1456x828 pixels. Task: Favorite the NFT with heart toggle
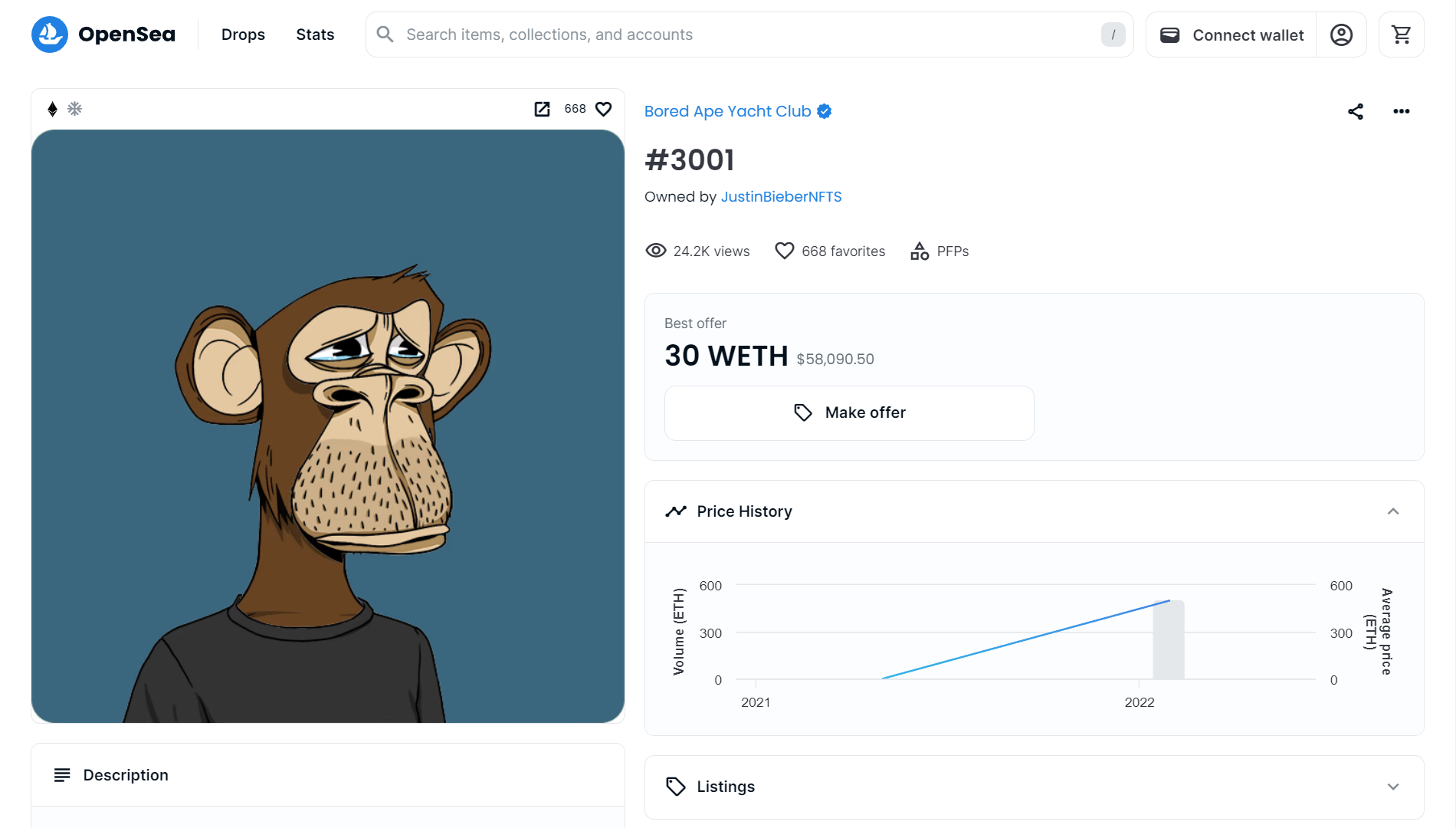[x=604, y=109]
